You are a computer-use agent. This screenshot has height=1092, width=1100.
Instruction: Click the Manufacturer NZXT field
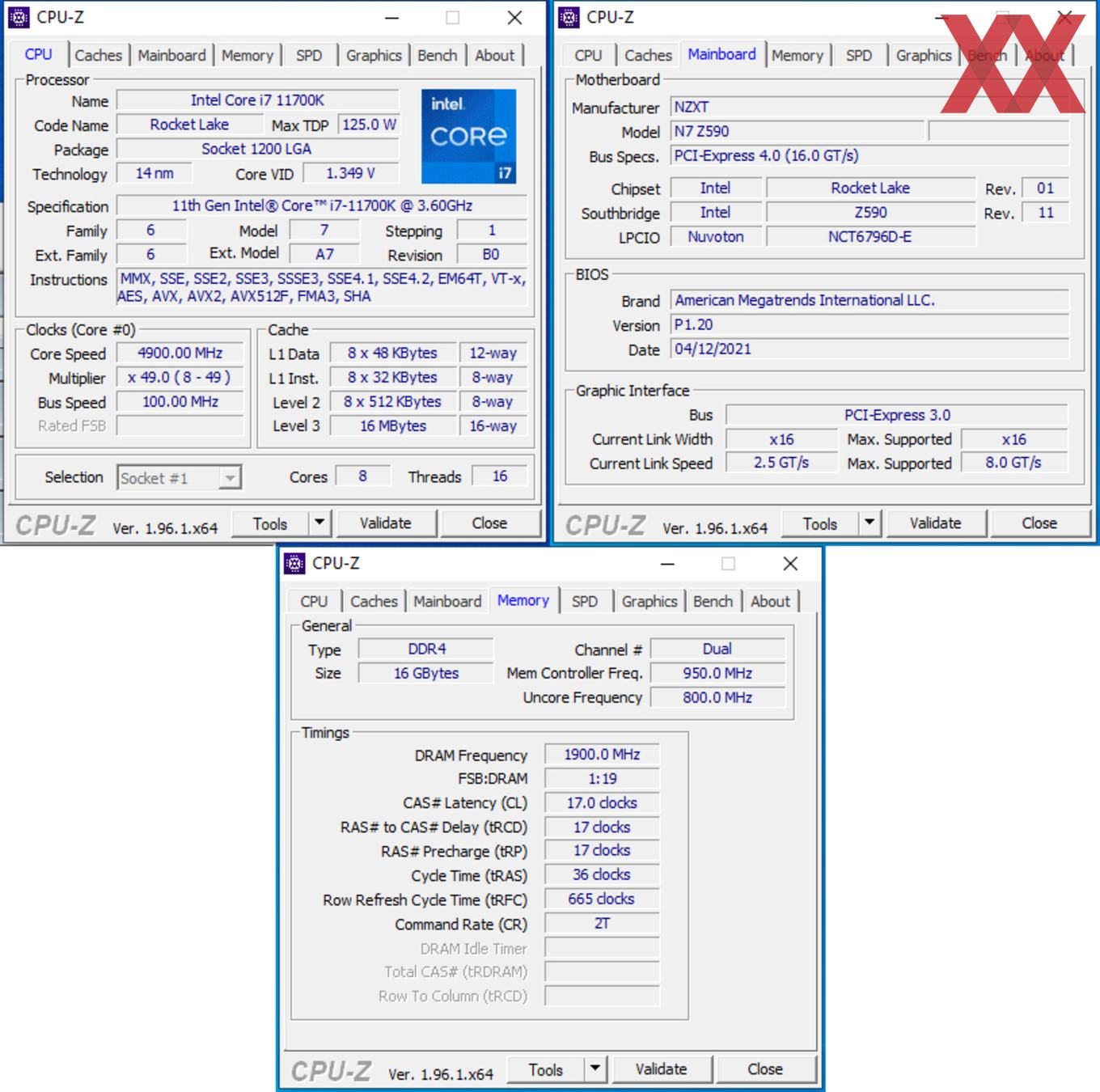point(869,108)
